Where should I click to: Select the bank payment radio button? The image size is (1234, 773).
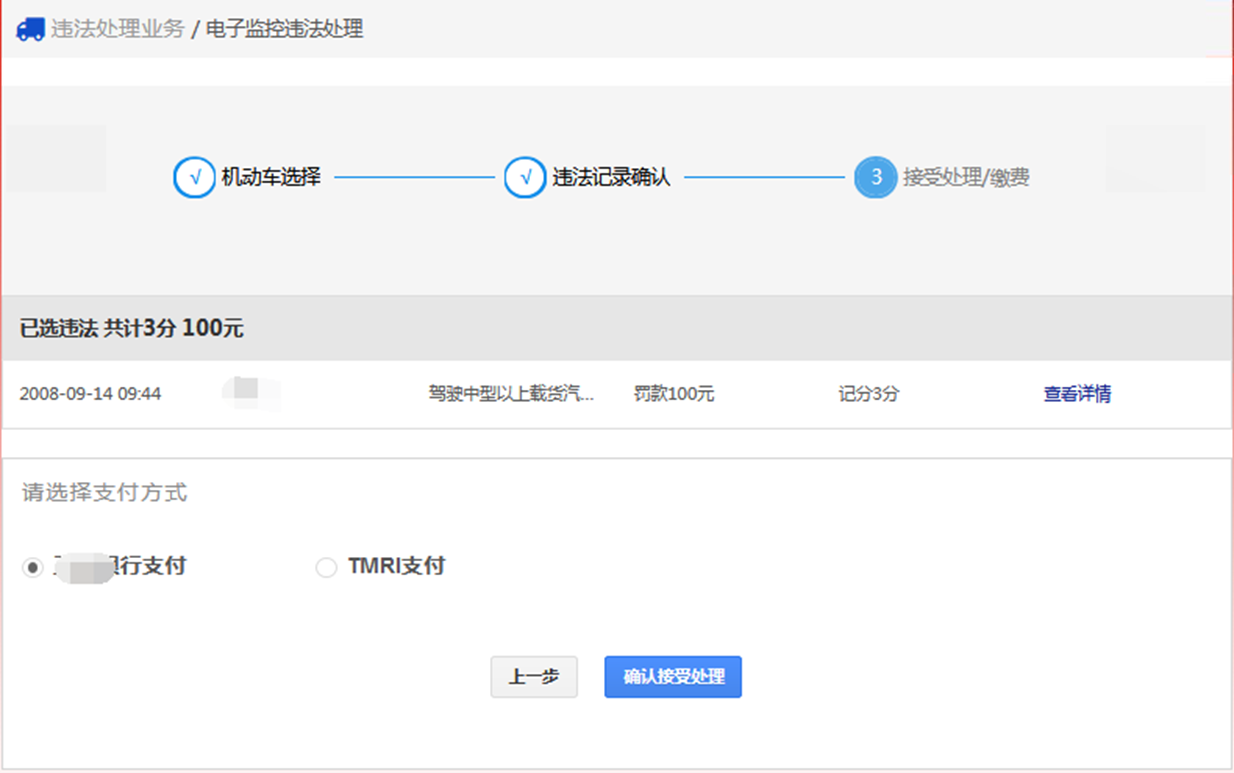click(x=33, y=567)
